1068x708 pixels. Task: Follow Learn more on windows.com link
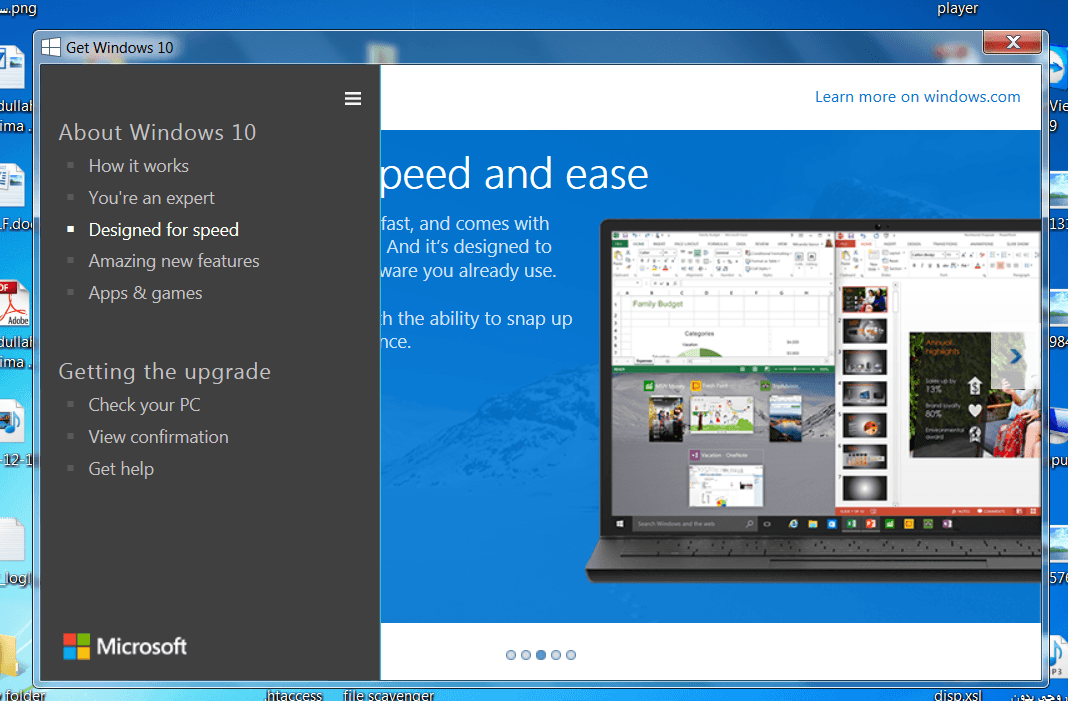(917, 97)
